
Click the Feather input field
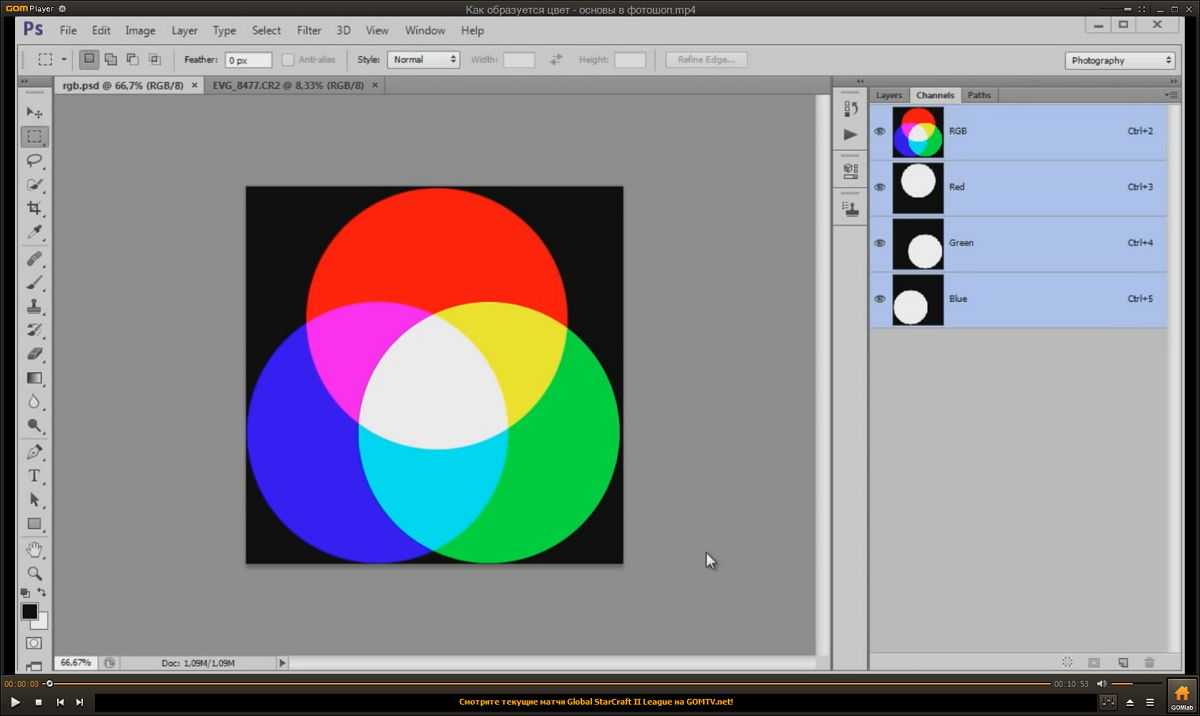(x=247, y=60)
